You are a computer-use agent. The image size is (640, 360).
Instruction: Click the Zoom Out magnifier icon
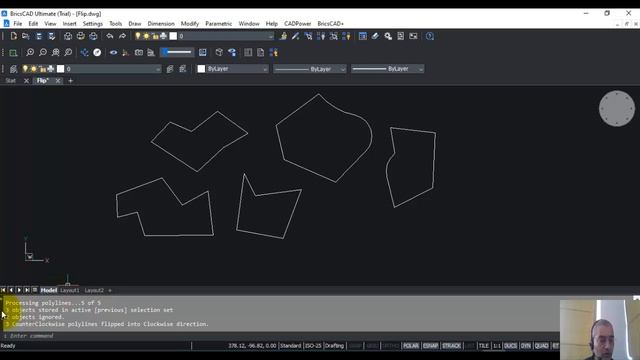point(42,52)
